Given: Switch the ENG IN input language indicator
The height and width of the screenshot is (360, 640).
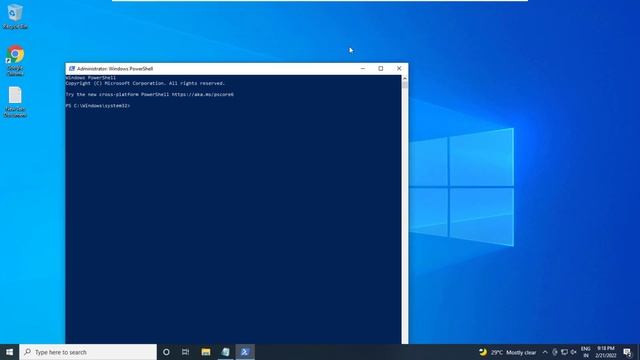Looking at the screenshot, I should point(586,352).
